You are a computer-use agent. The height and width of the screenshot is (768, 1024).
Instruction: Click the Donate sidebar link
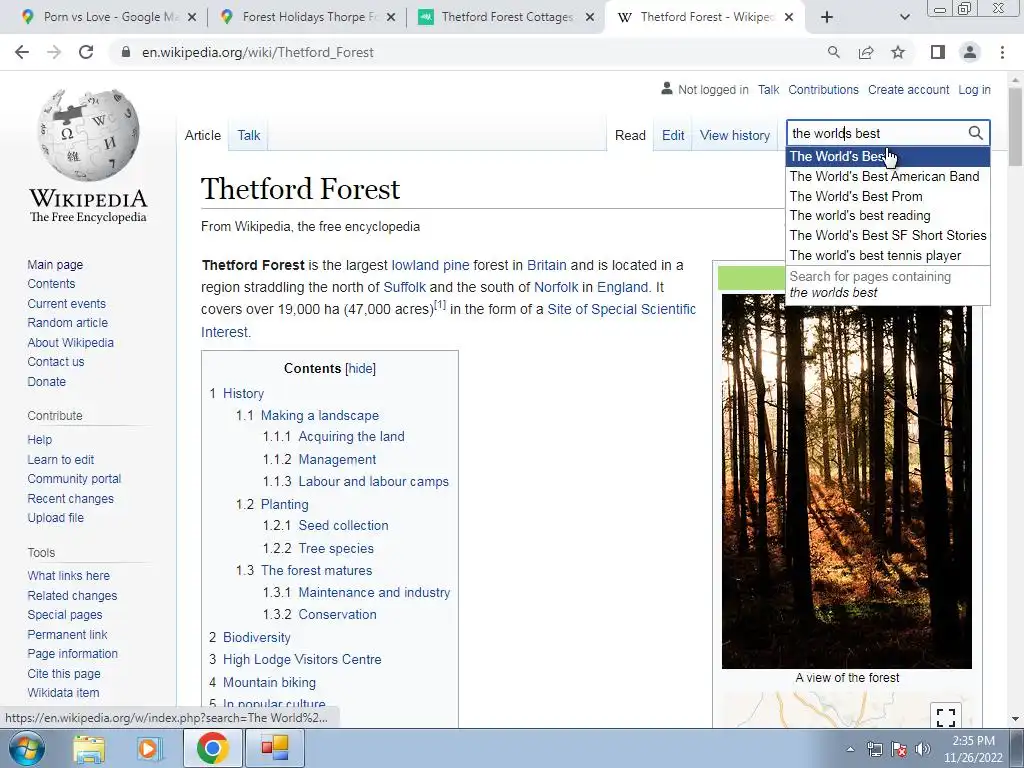click(46, 381)
